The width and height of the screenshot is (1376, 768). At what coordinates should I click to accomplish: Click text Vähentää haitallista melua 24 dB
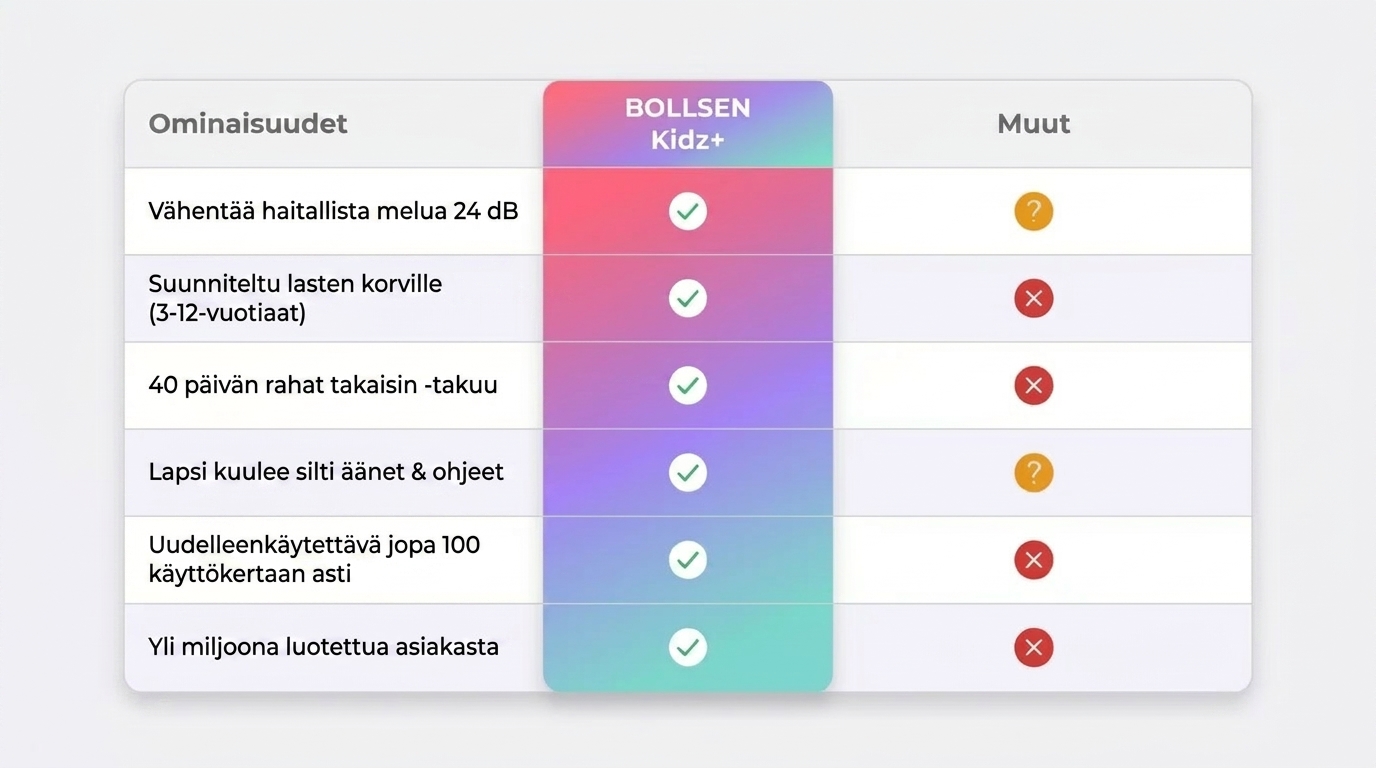coord(333,211)
